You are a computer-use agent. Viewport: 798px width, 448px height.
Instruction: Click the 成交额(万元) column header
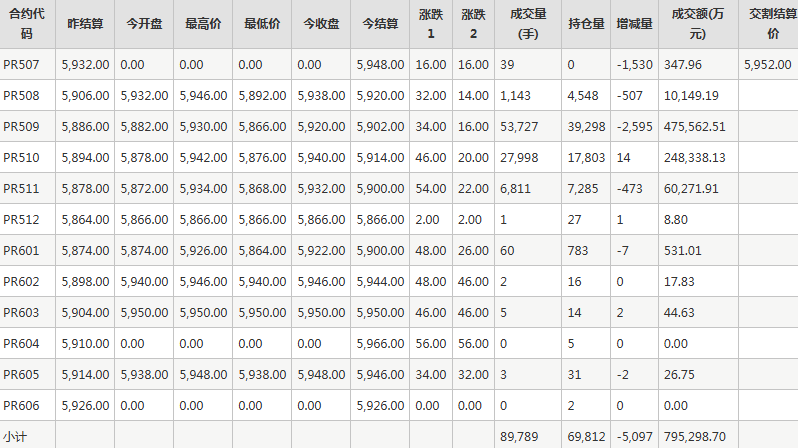[x=698, y=24]
